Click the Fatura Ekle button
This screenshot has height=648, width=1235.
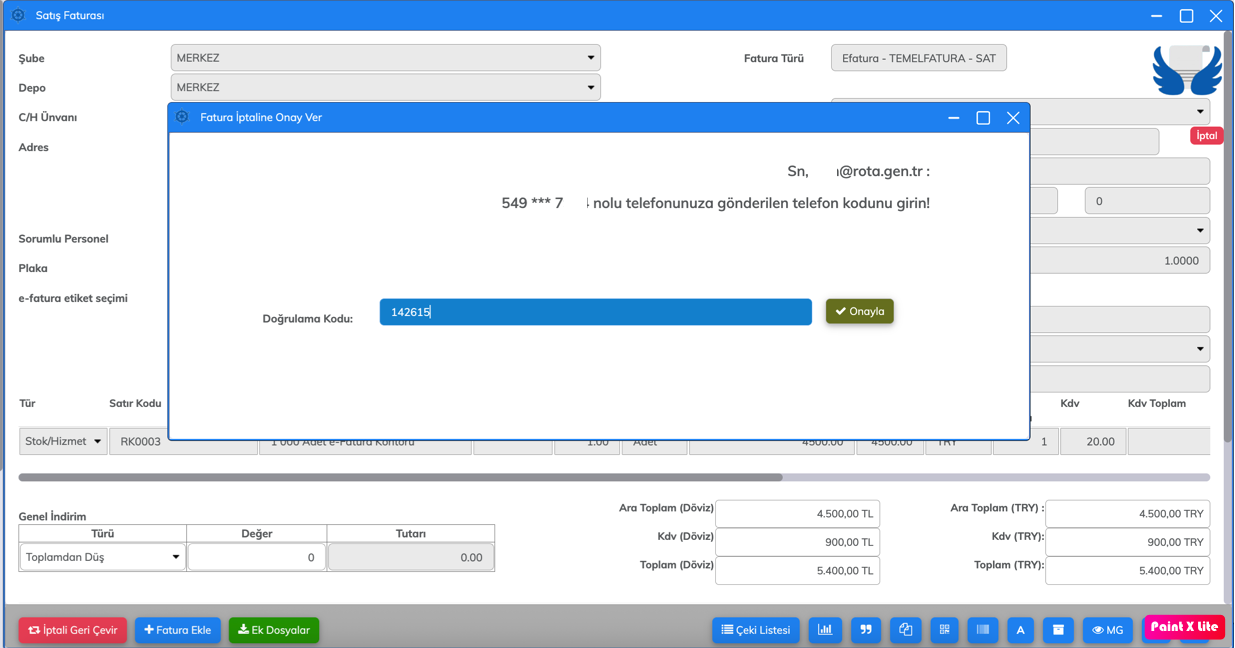(178, 630)
